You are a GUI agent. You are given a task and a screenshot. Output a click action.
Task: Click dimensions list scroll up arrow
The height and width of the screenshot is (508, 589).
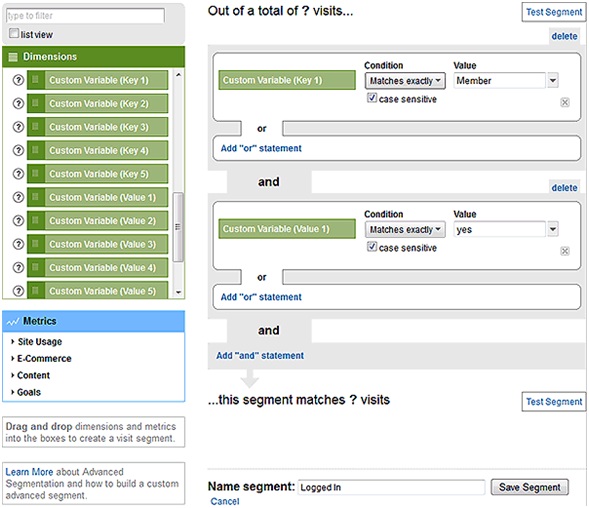click(x=178, y=75)
